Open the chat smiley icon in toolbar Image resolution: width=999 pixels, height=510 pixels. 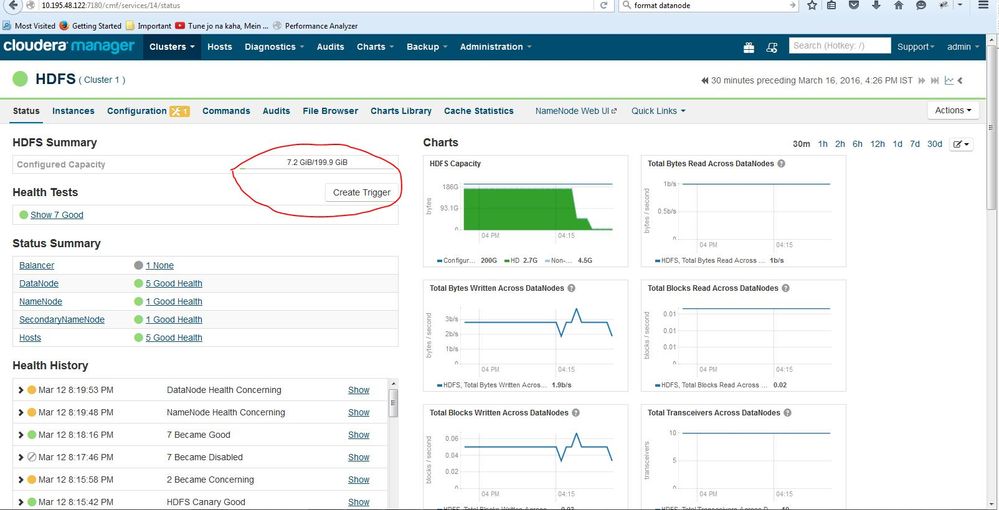pos(921,5)
